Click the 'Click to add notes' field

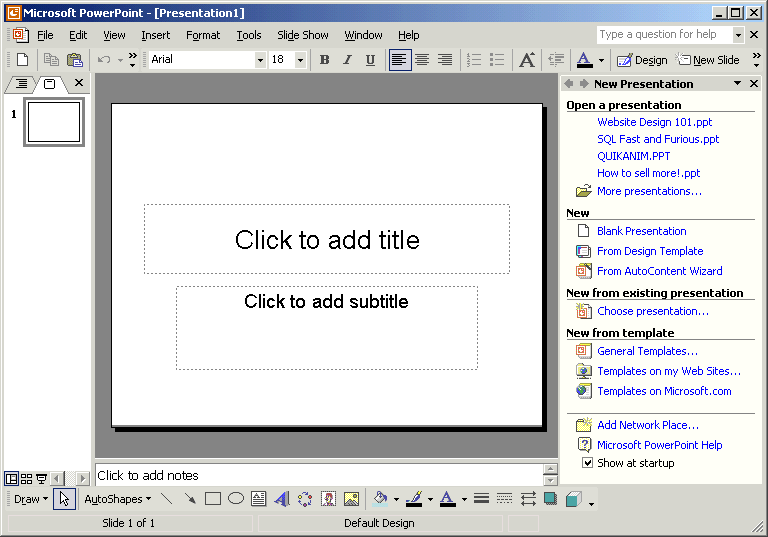[x=319, y=475]
